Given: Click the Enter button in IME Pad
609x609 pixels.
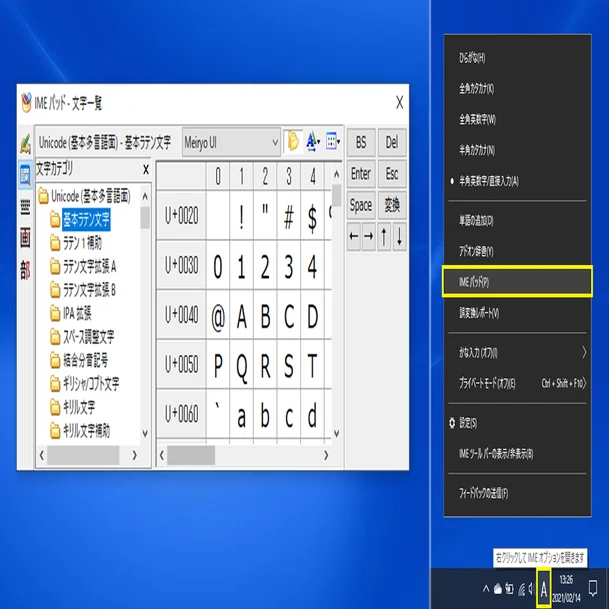Looking at the screenshot, I should pos(361,174).
